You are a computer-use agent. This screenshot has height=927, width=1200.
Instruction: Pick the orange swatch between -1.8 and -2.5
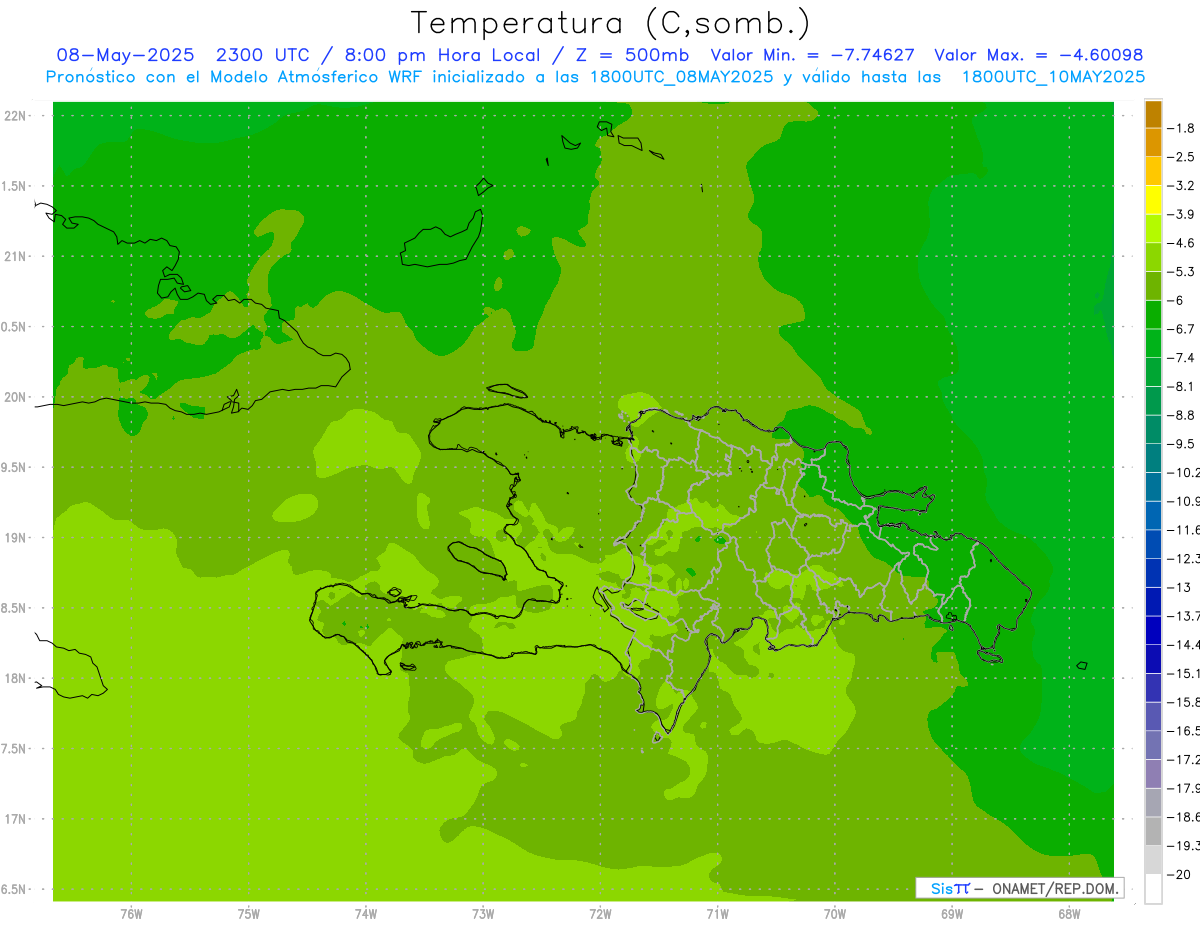click(x=1153, y=143)
